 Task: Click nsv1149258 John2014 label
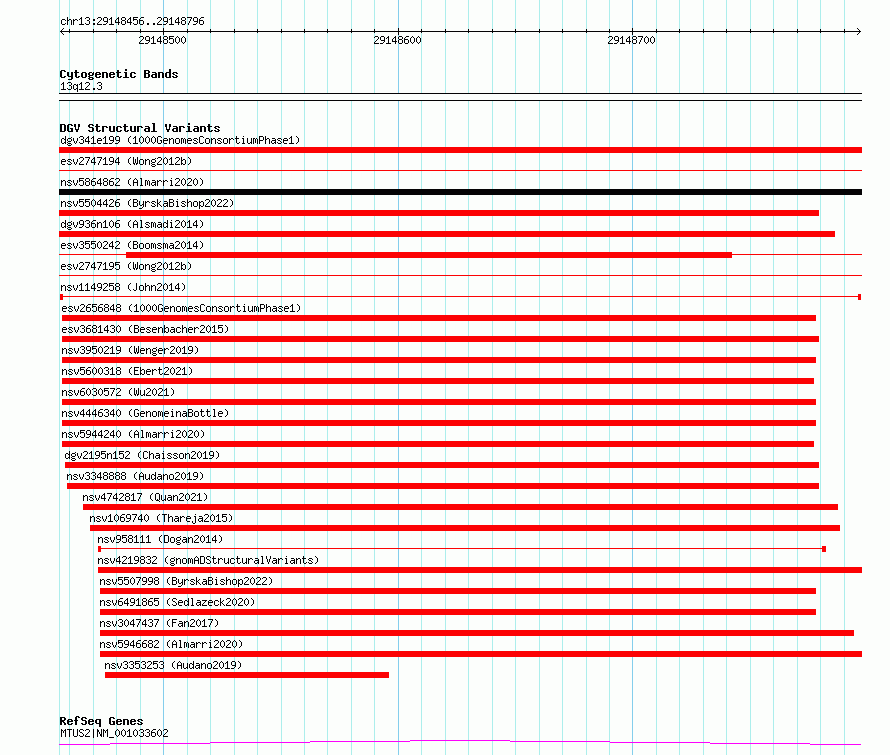(123, 287)
